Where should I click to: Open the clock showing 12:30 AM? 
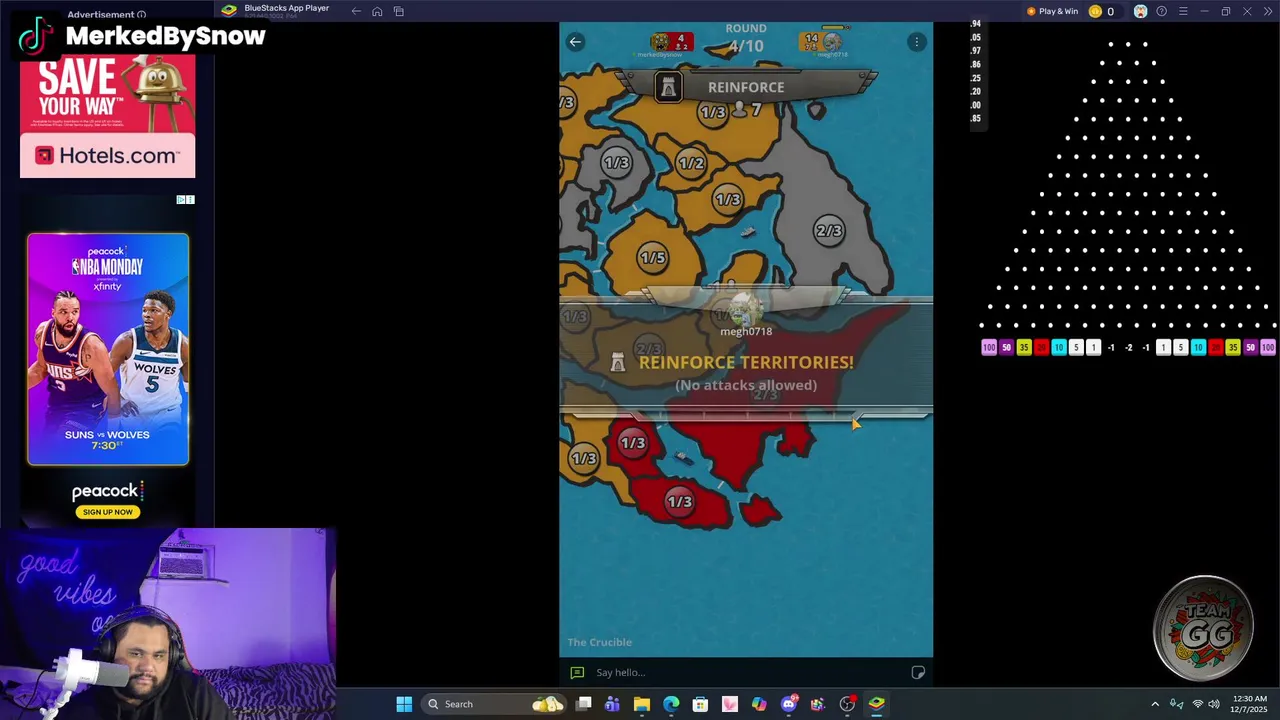click(1250, 704)
